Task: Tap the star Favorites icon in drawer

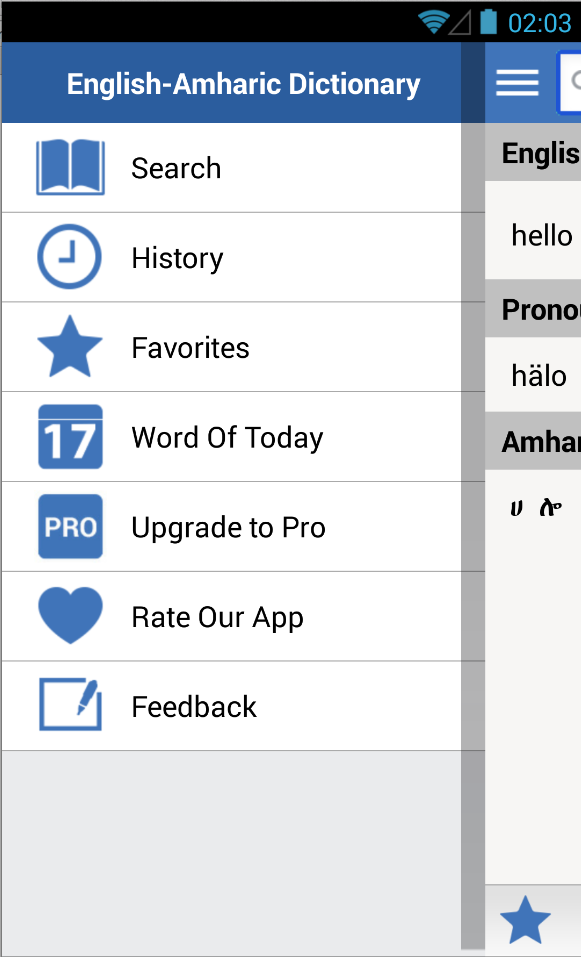Action: pyautogui.click(x=70, y=346)
